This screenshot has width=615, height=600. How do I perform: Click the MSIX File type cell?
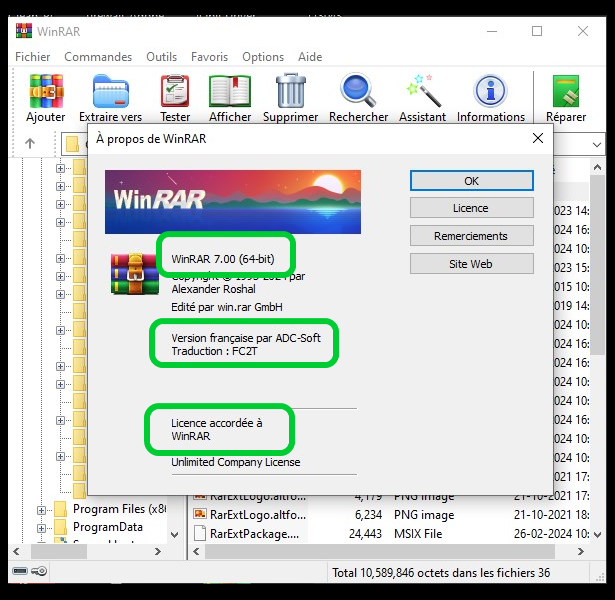[x=418, y=534]
